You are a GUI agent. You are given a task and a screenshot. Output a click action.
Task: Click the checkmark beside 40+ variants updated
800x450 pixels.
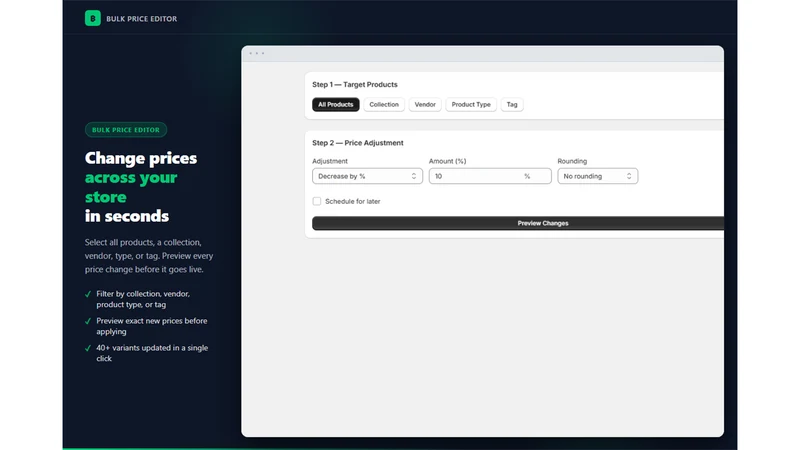click(88, 348)
